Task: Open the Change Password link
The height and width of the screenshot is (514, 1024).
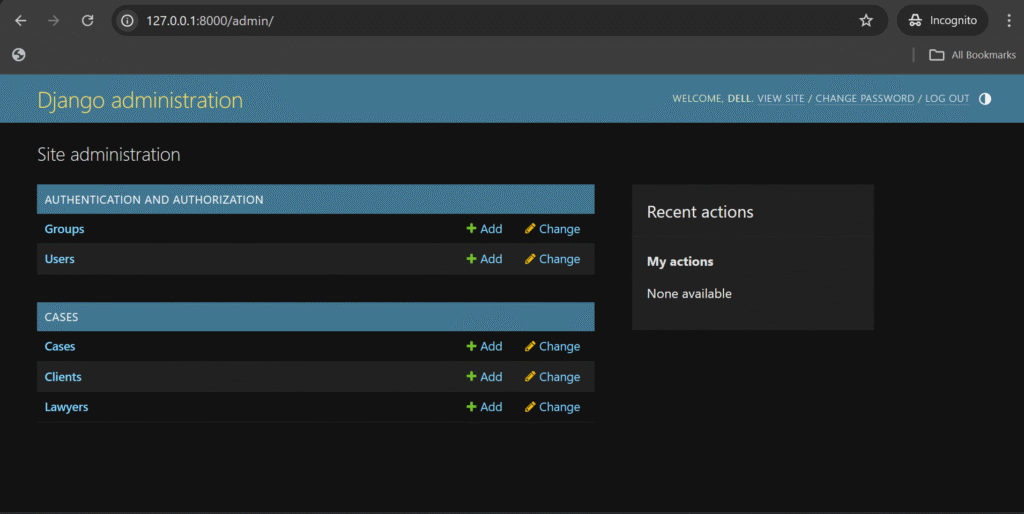Action: pyautogui.click(x=865, y=99)
